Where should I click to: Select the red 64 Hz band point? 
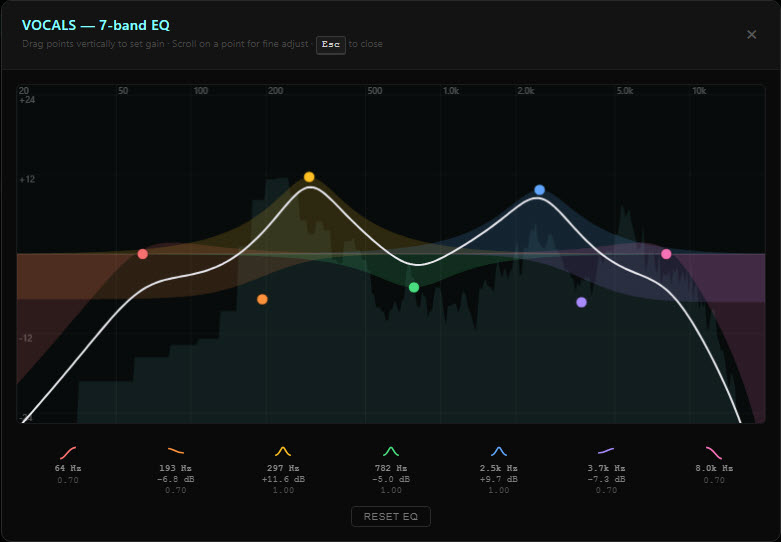142,254
